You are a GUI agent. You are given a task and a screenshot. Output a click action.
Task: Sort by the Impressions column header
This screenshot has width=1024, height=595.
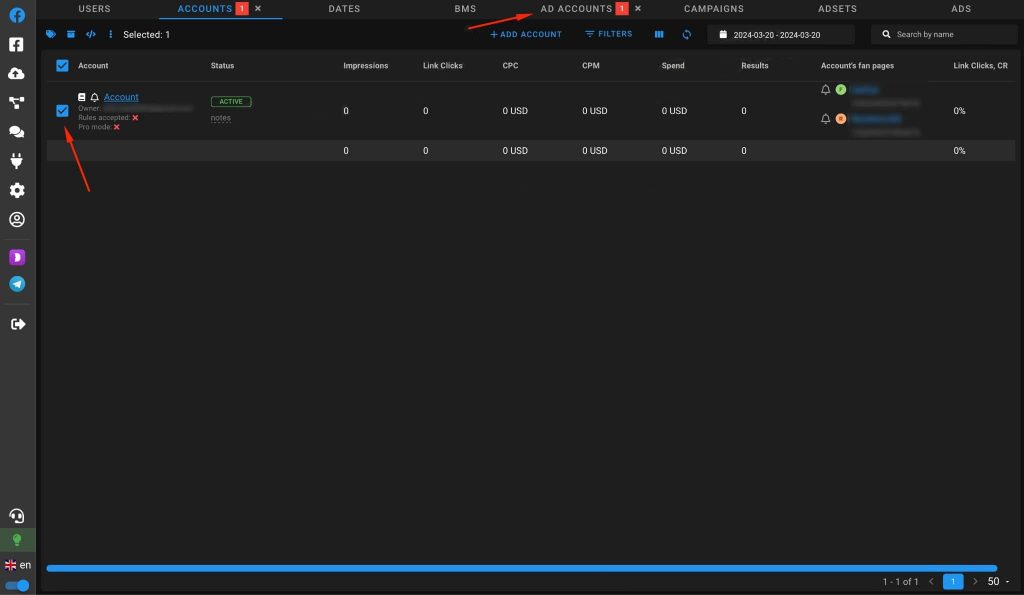click(366, 65)
